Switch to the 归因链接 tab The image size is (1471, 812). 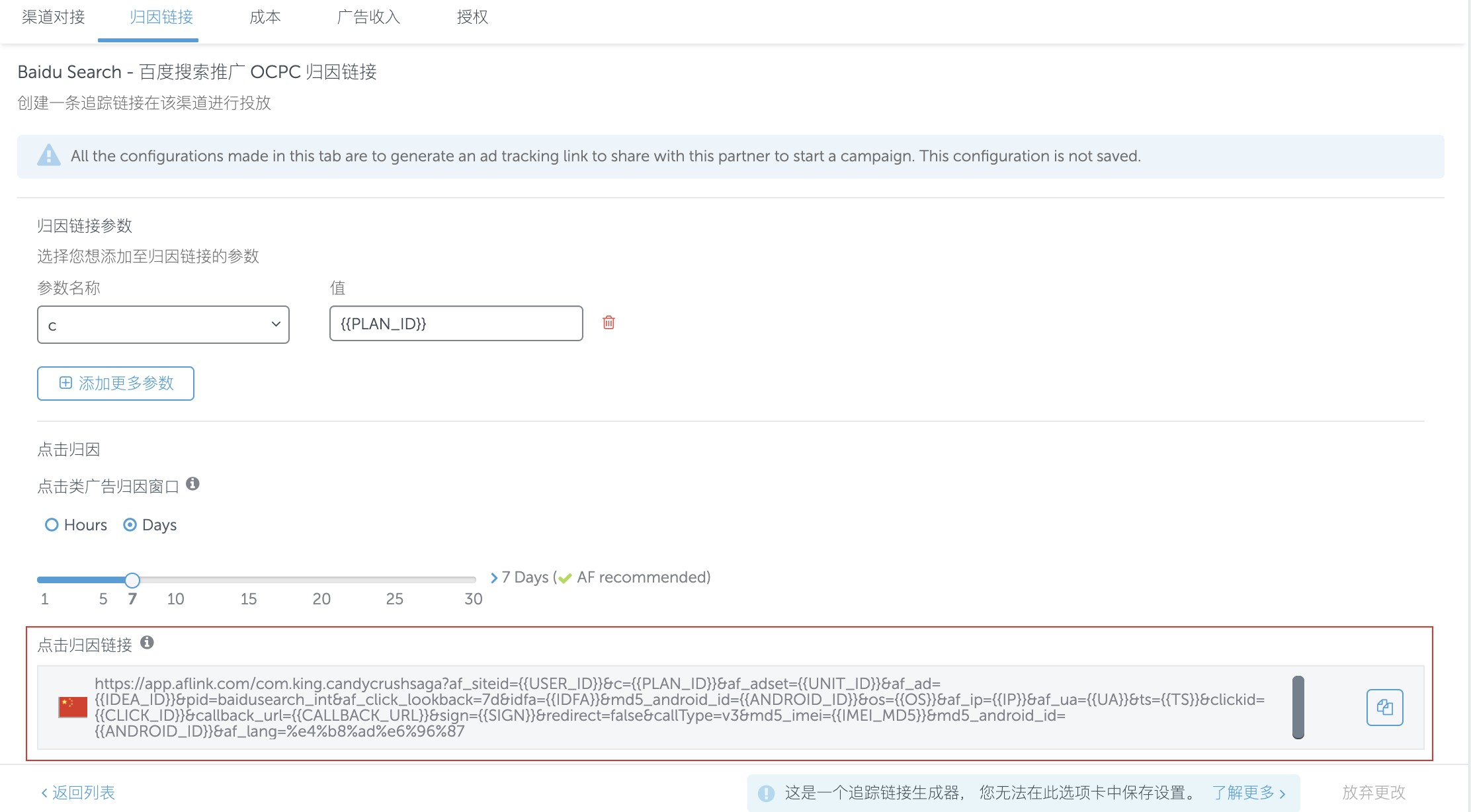(x=161, y=17)
